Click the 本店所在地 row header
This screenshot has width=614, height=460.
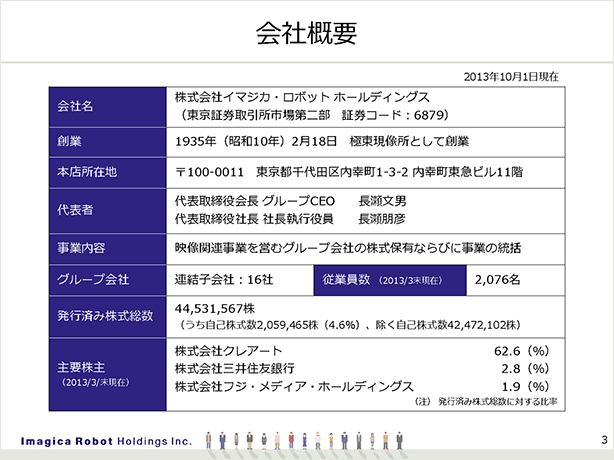[x=108, y=173]
